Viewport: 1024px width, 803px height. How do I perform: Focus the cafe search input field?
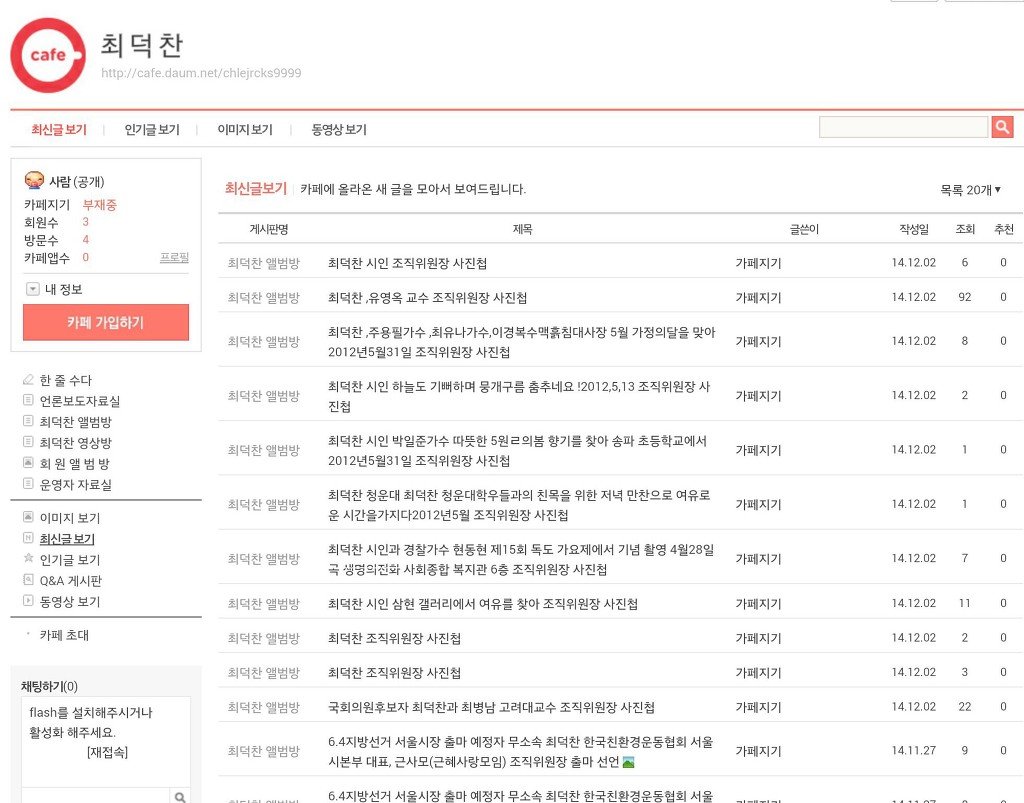(x=903, y=127)
